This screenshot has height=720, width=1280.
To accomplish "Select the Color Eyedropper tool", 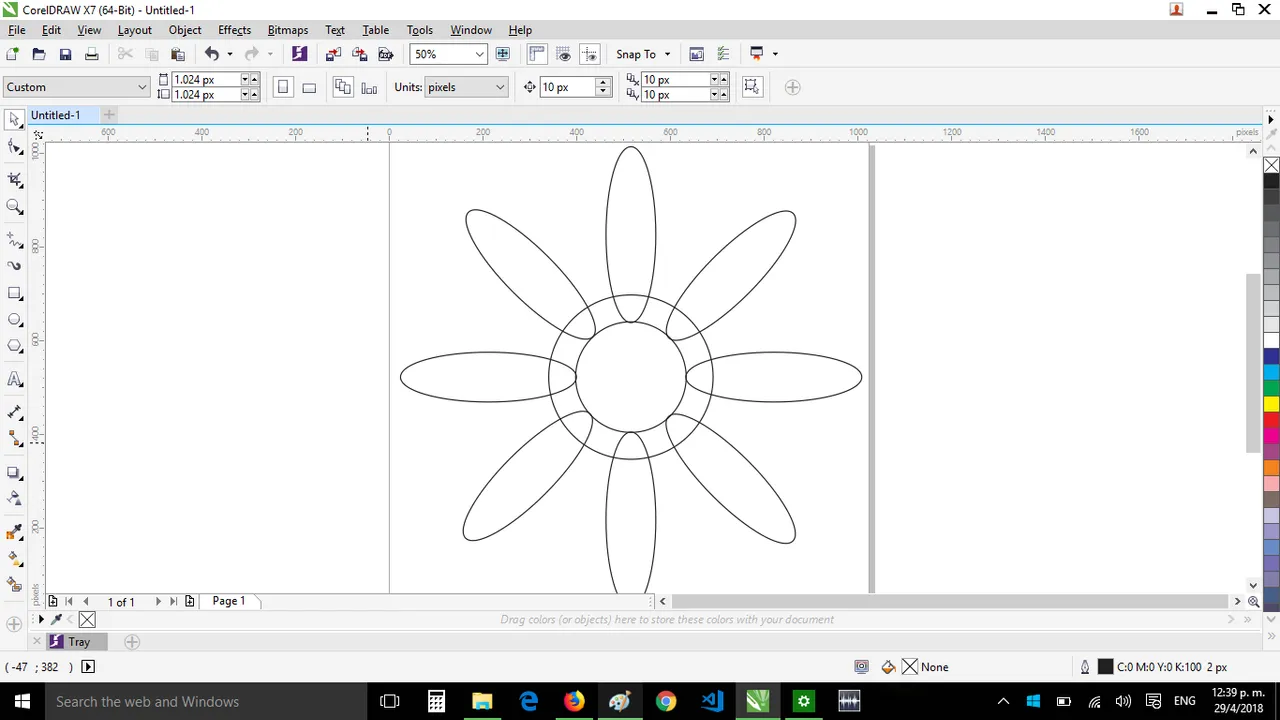I will point(14,532).
